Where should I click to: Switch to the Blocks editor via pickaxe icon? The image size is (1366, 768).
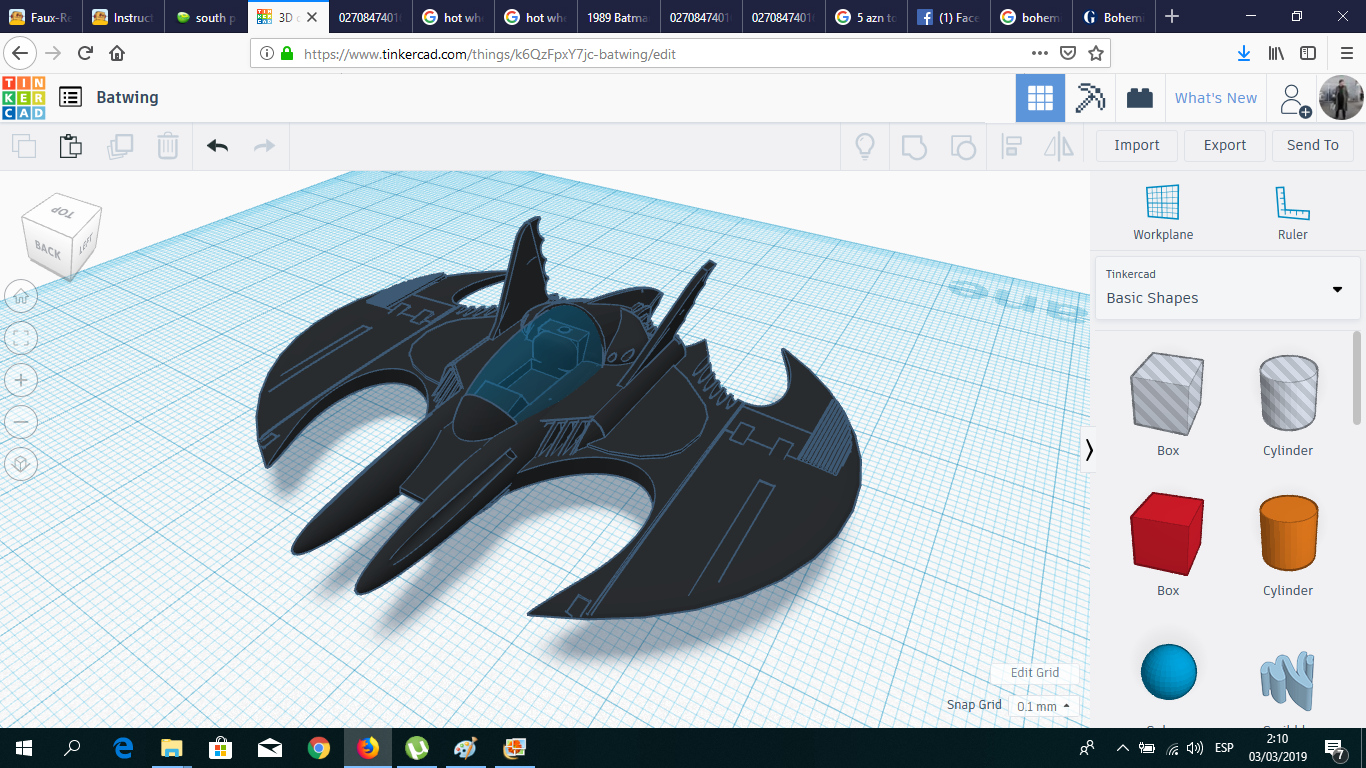tap(1089, 97)
